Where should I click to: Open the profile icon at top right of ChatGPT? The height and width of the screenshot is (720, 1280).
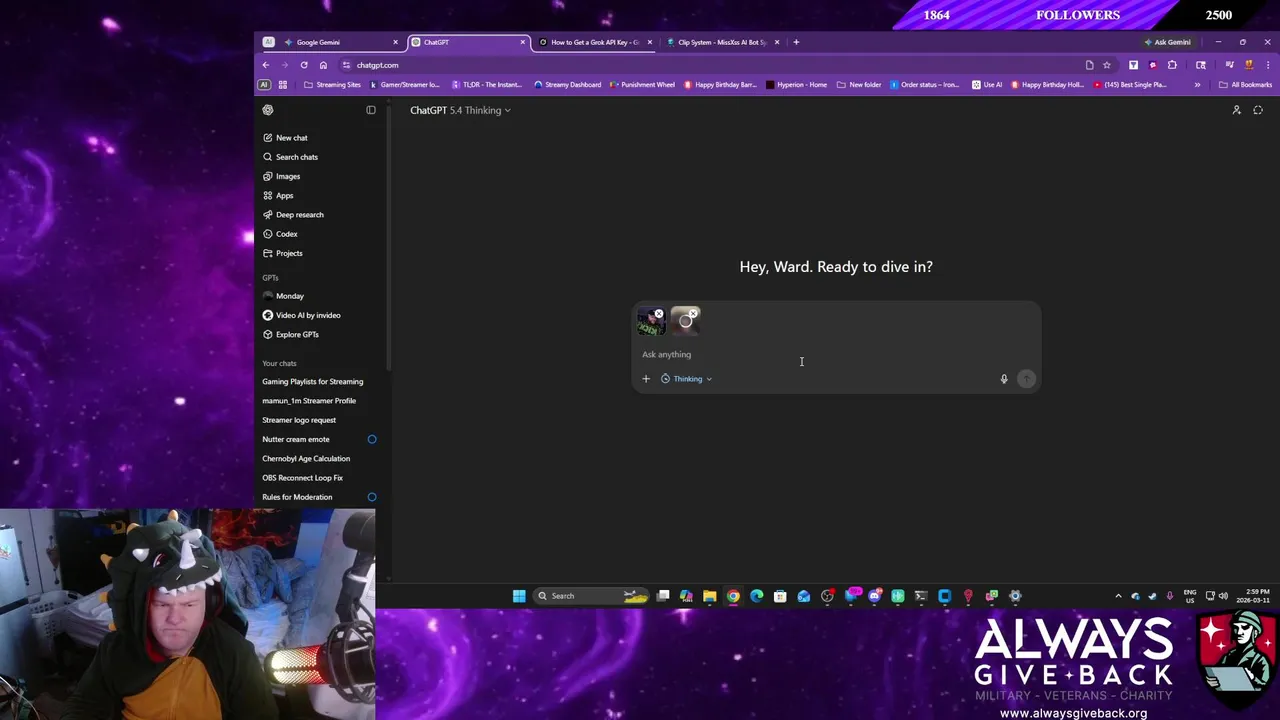[1236, 110]
